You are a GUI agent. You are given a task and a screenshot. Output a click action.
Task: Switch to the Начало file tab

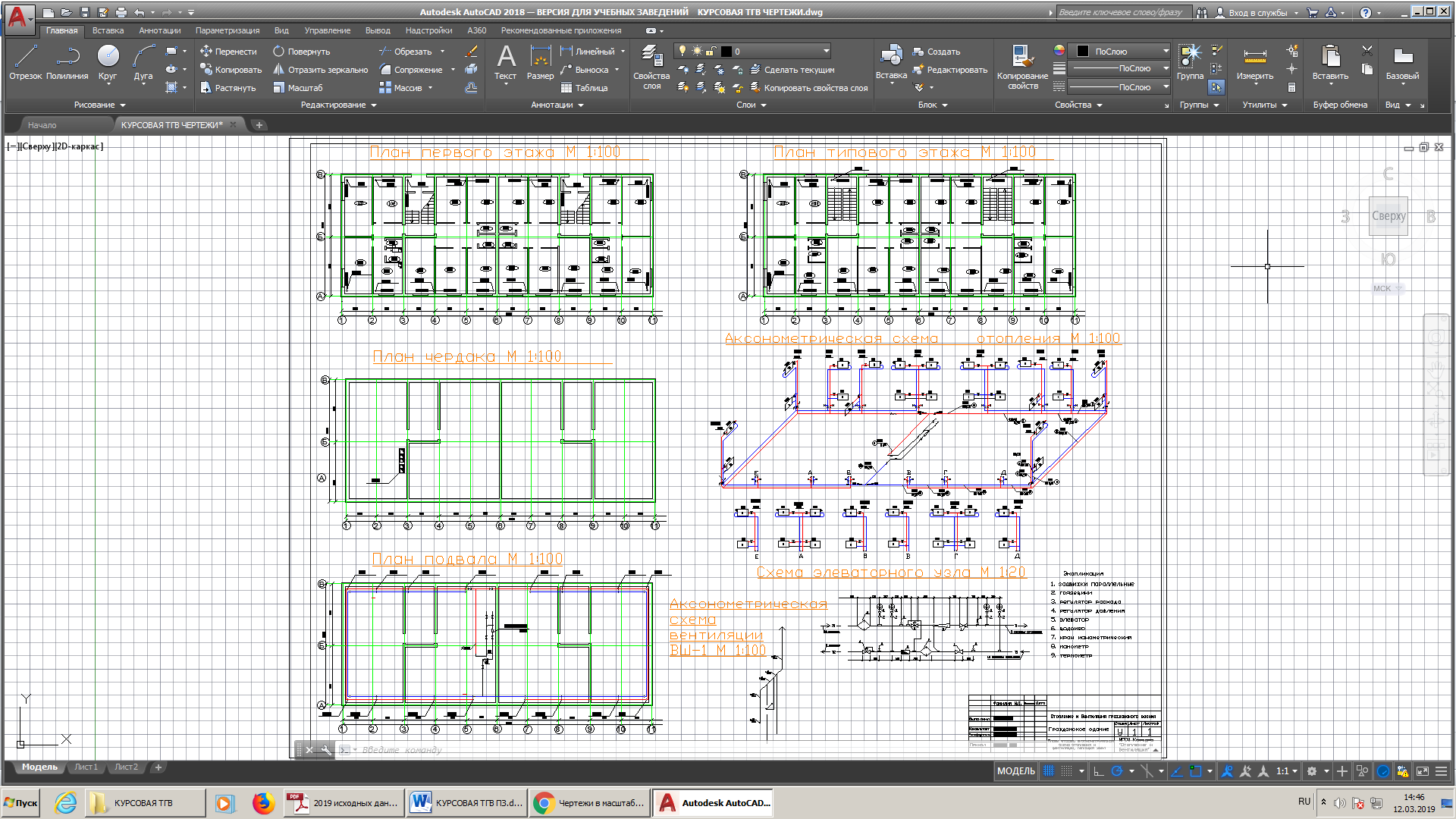42,125
